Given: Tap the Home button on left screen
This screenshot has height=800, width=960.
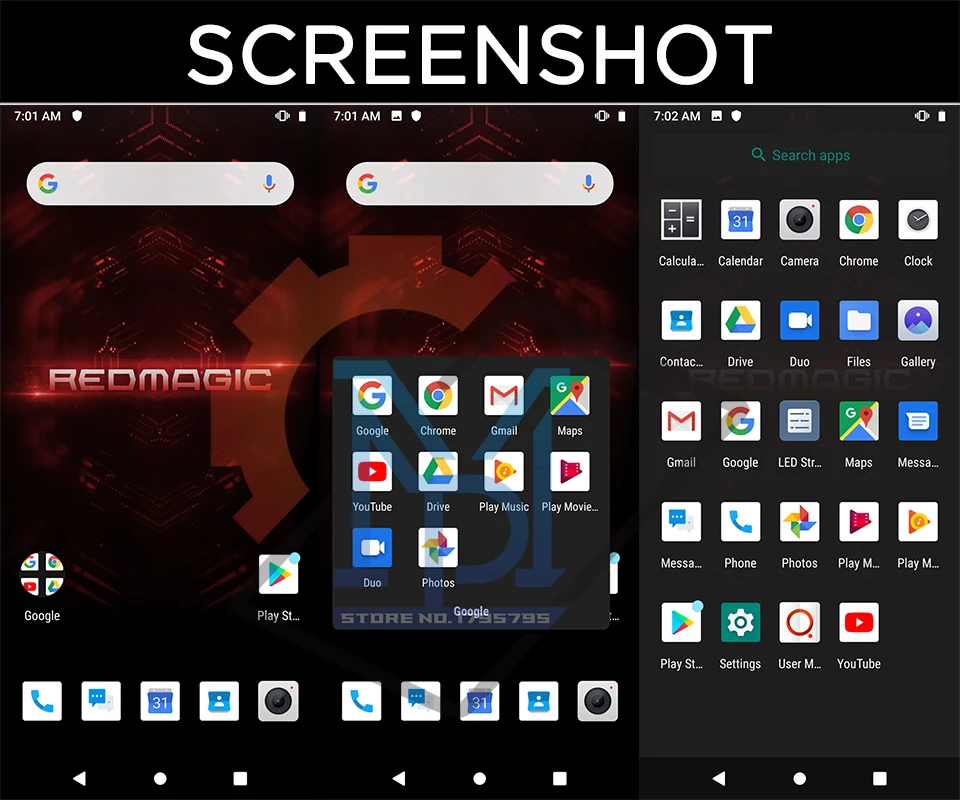Looking at the screenshot, I should tap(160, 779).
